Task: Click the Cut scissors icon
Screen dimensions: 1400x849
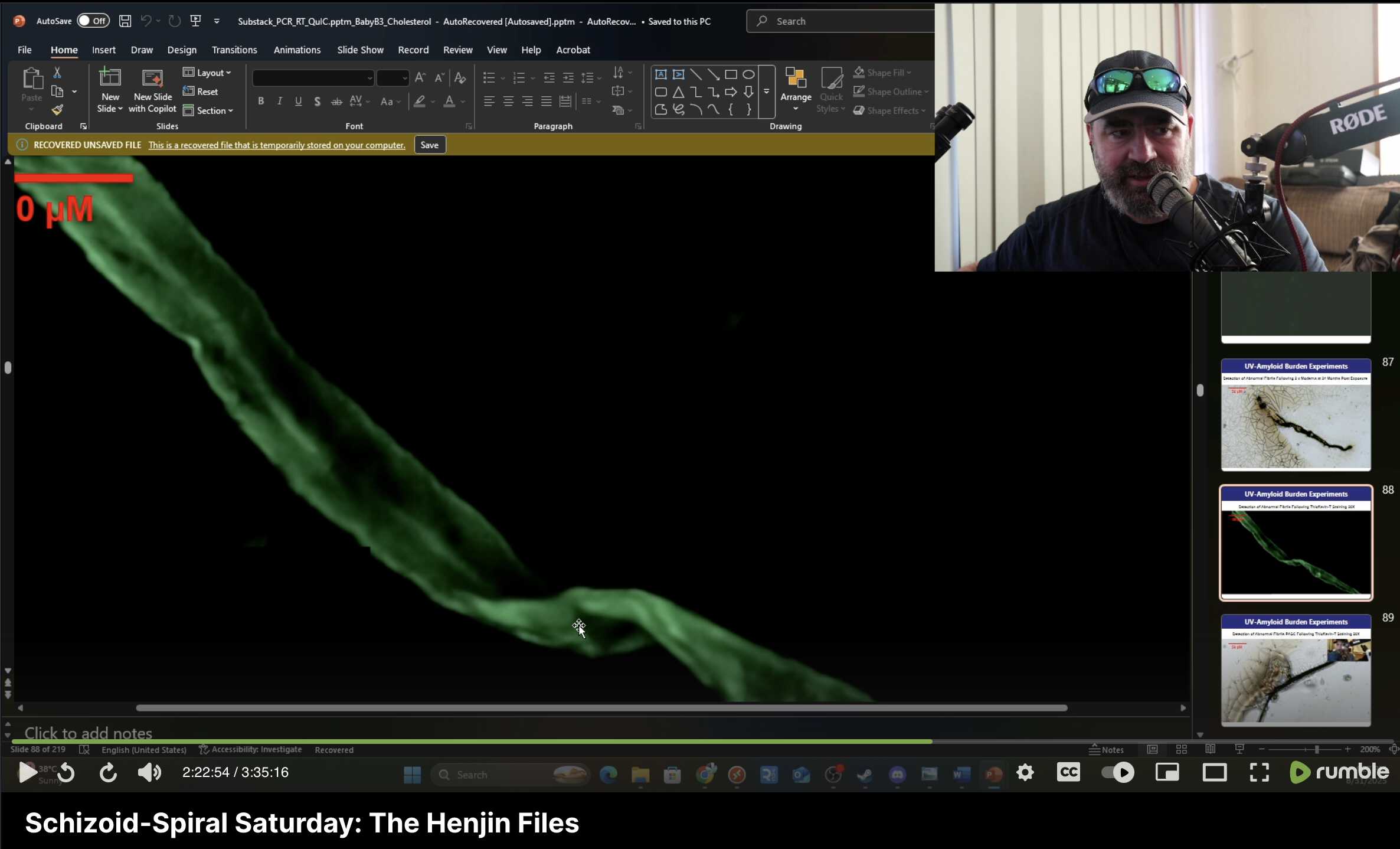Action: tap(57, 73)
